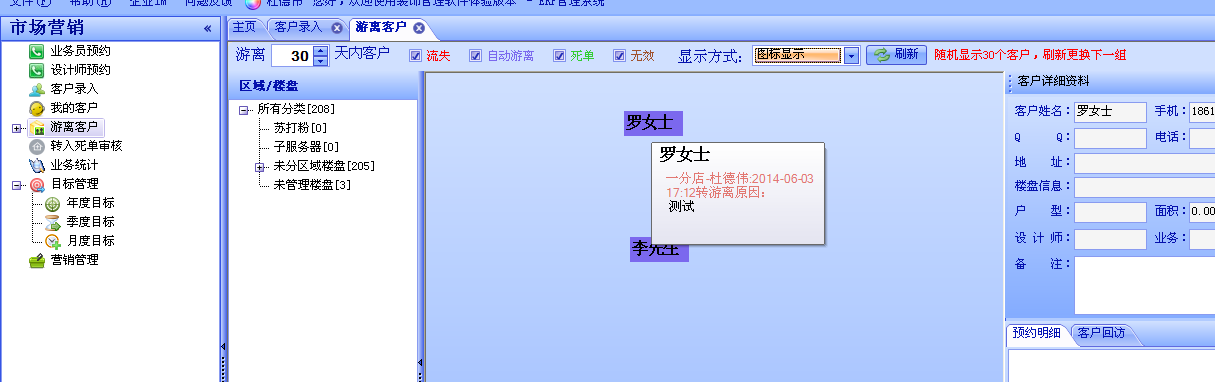Decrease the 游离 days with the down arrow
Screen dimensions: 1215x382
pos(320,61)
